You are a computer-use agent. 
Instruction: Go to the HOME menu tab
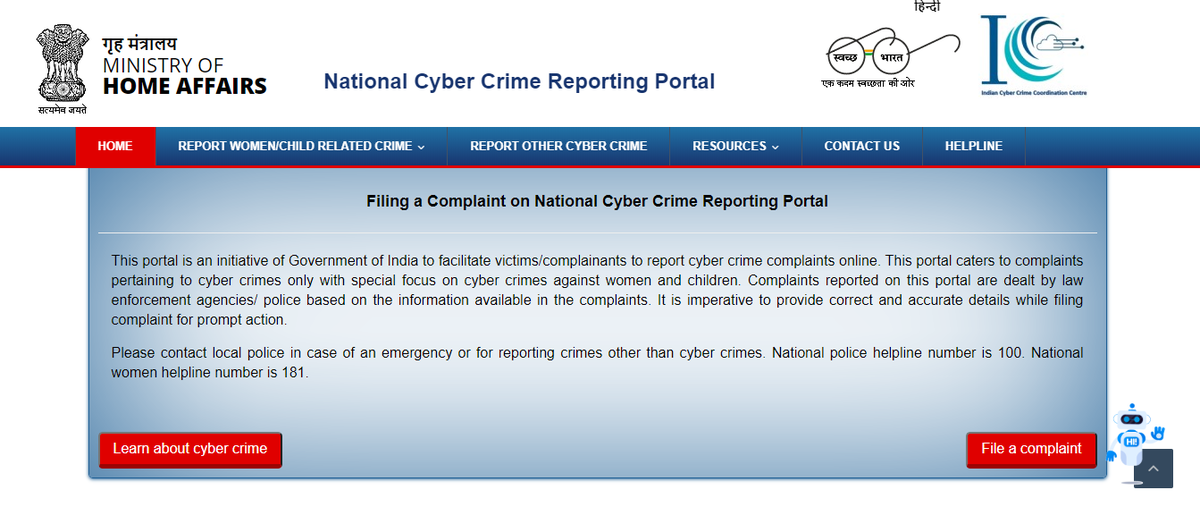(115, 146)
